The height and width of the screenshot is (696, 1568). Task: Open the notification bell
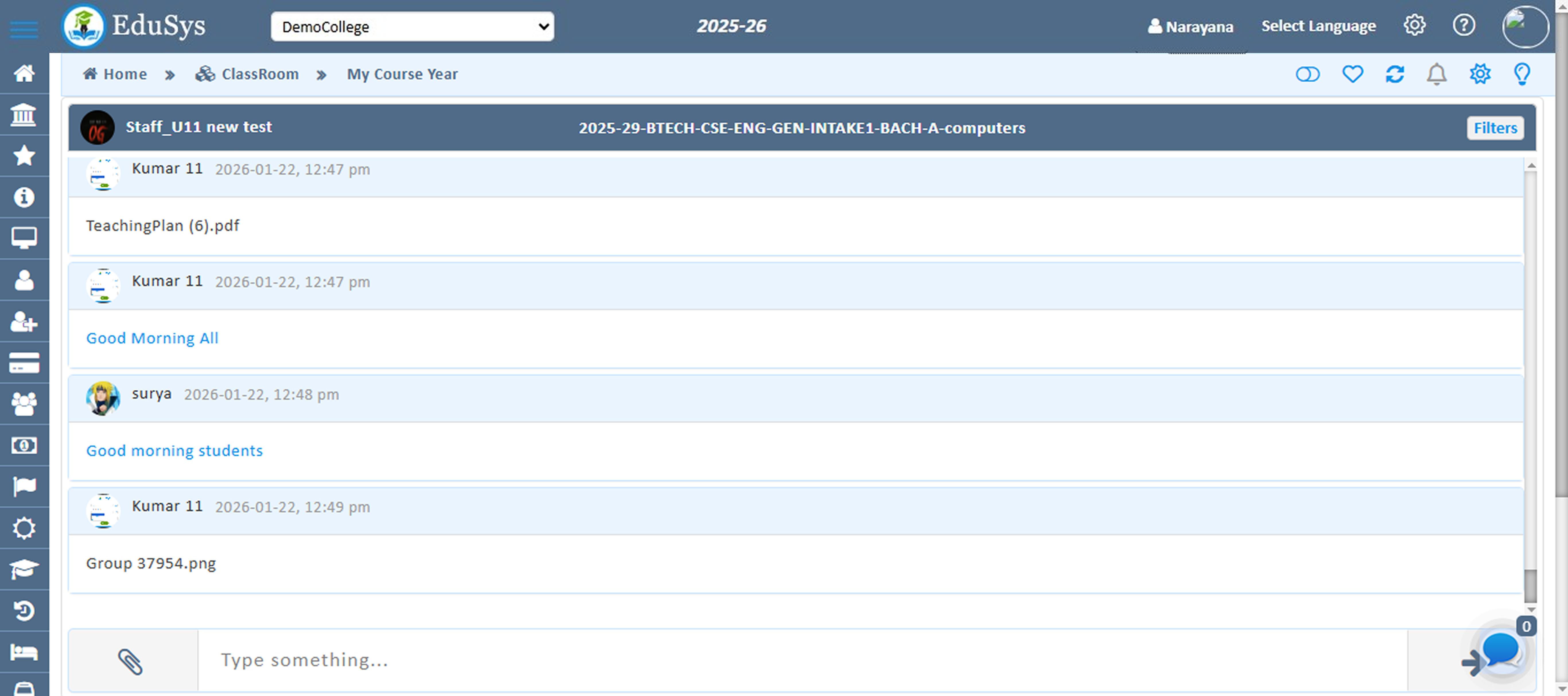pyautogui.click(x=1437, y=74)
